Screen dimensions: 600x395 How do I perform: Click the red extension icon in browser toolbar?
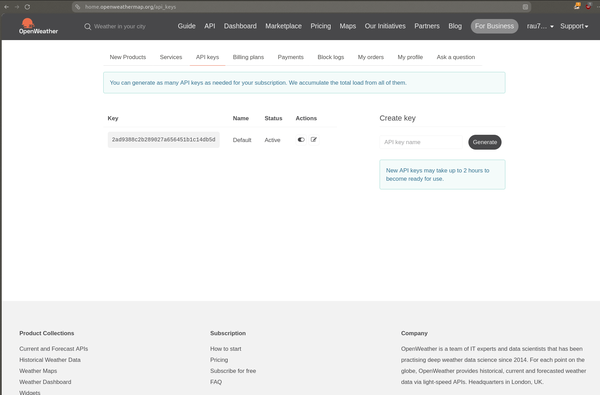(589, 6)
